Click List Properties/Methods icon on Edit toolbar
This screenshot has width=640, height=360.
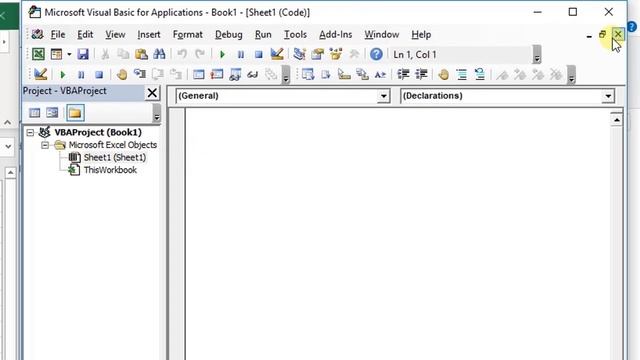(308, 74)
